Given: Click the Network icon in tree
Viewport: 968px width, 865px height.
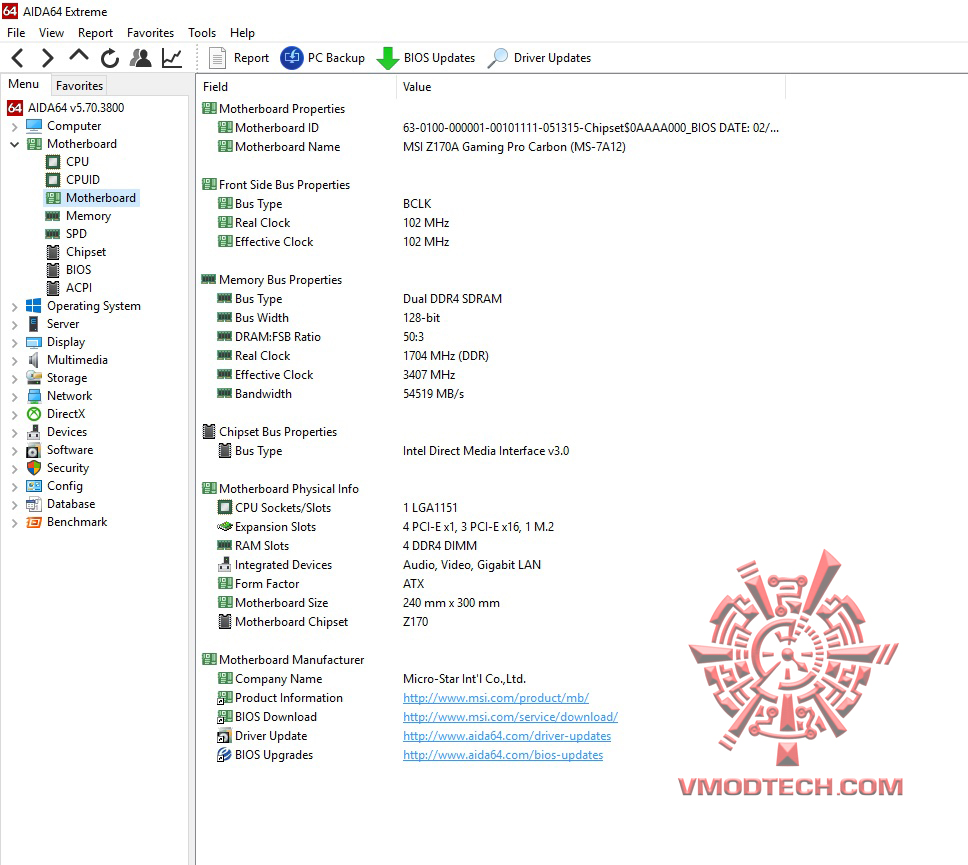Looking at the screenshot, I should point(34,396).
